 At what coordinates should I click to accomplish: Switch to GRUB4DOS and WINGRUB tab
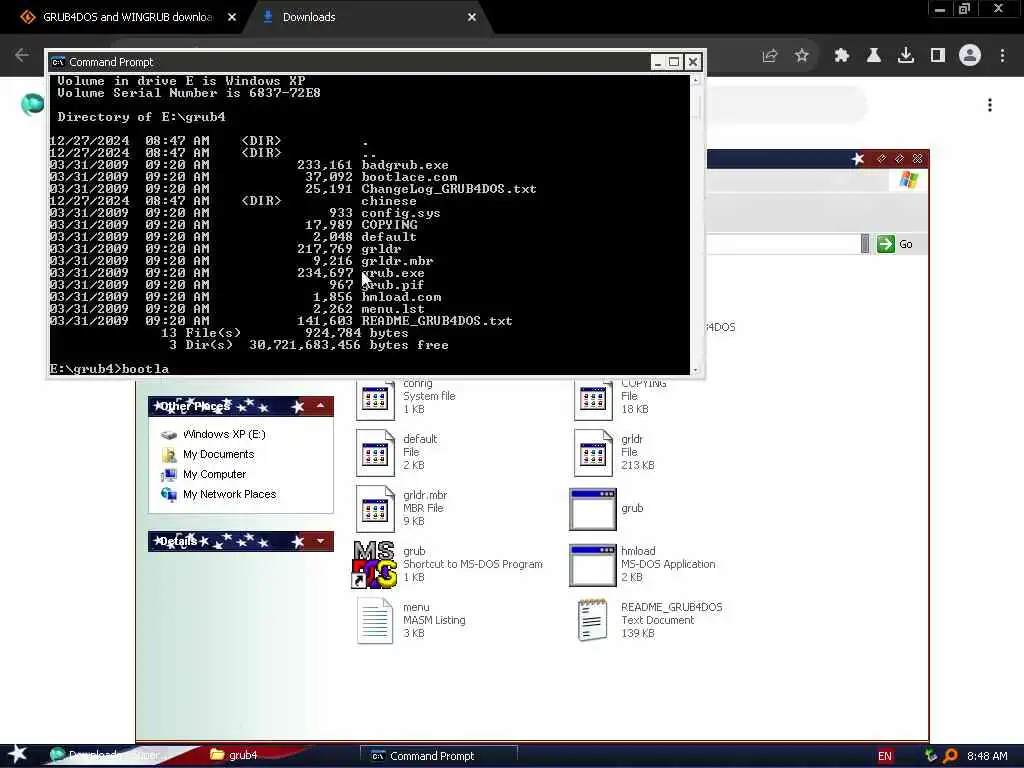[x=127, y=17]
